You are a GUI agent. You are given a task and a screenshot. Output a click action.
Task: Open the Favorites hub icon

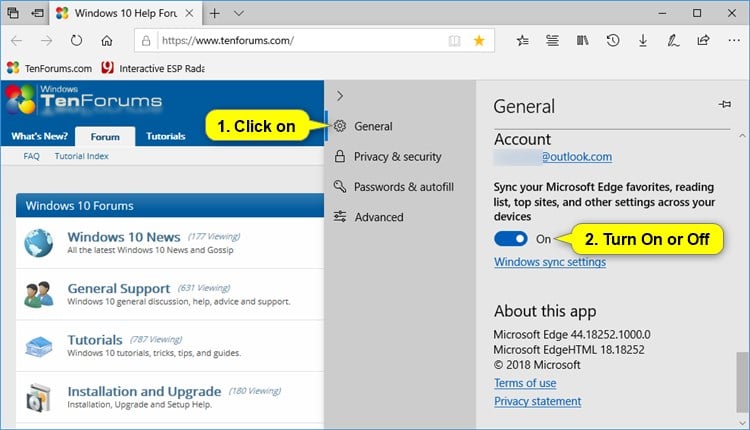(522, 41)
